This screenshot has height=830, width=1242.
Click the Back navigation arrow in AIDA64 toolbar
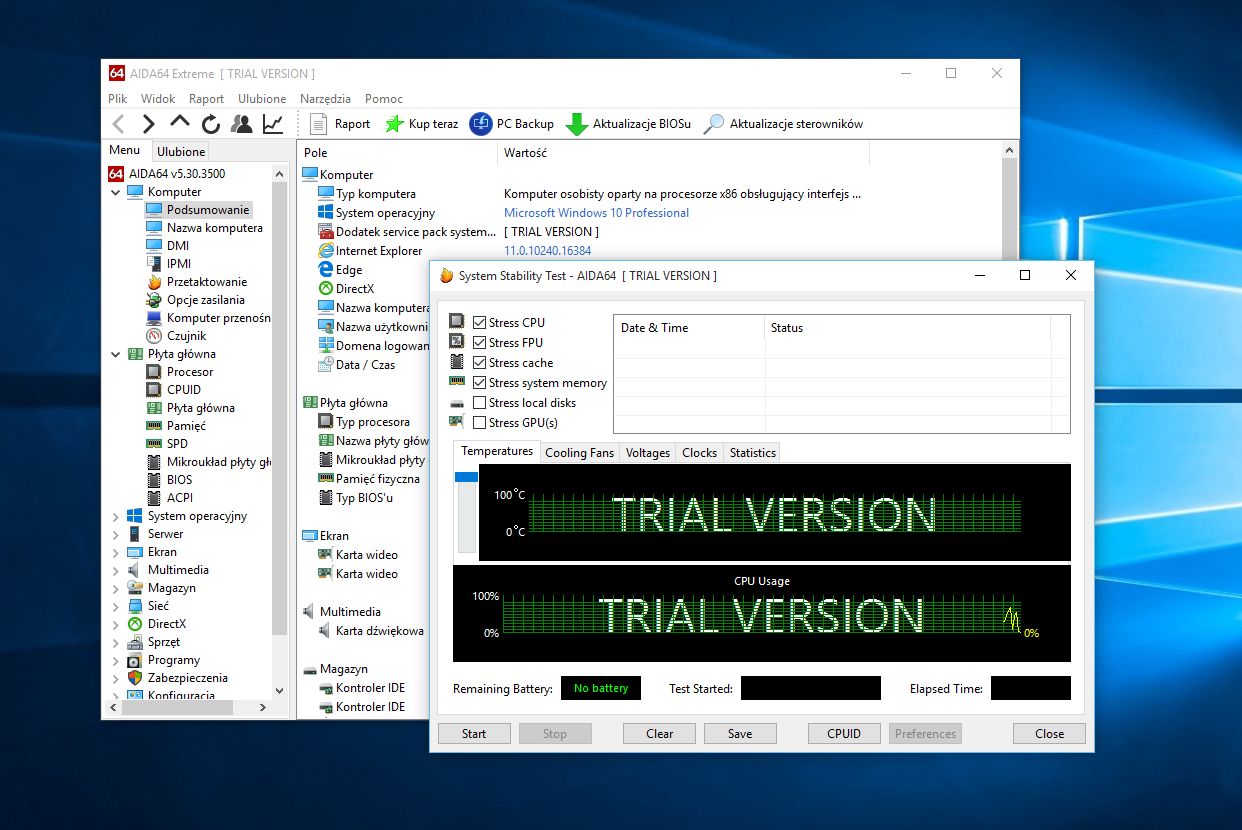click(x=119, y=124)
